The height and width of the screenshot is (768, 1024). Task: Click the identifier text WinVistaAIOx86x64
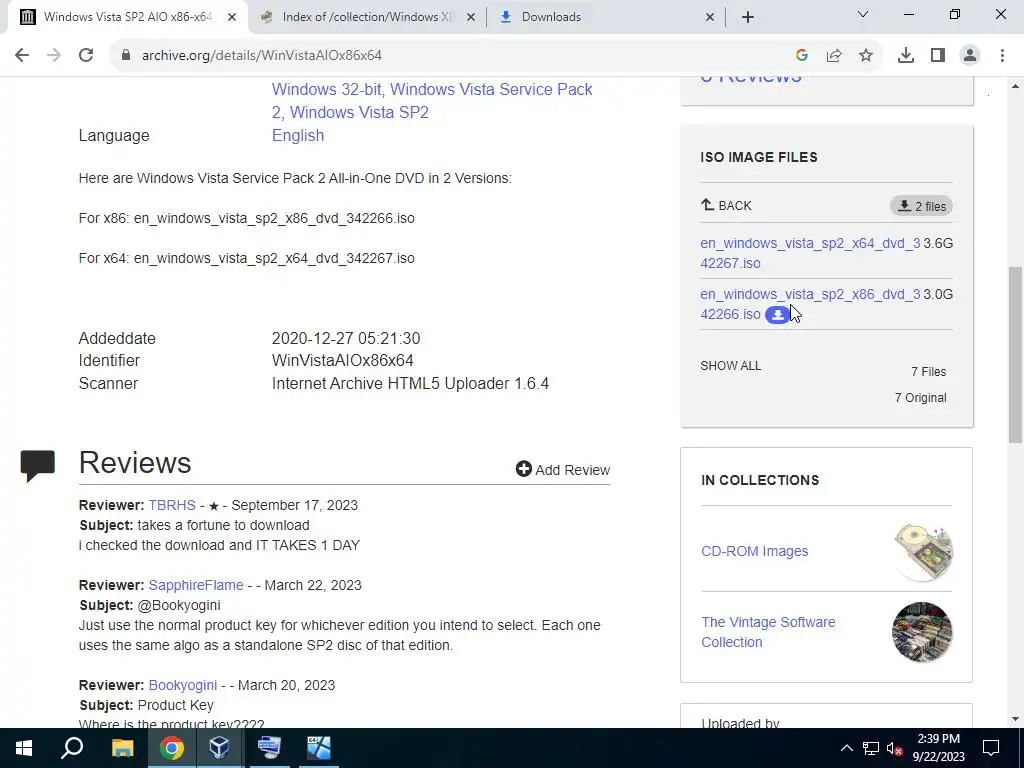point(342,360)
